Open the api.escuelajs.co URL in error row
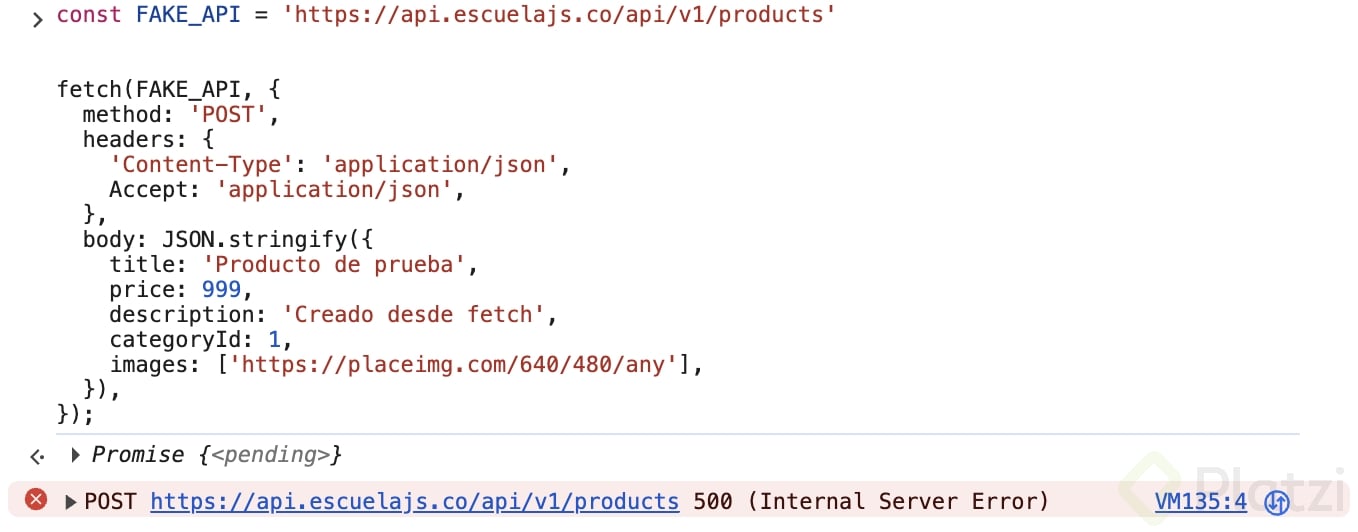 [415, 501]
